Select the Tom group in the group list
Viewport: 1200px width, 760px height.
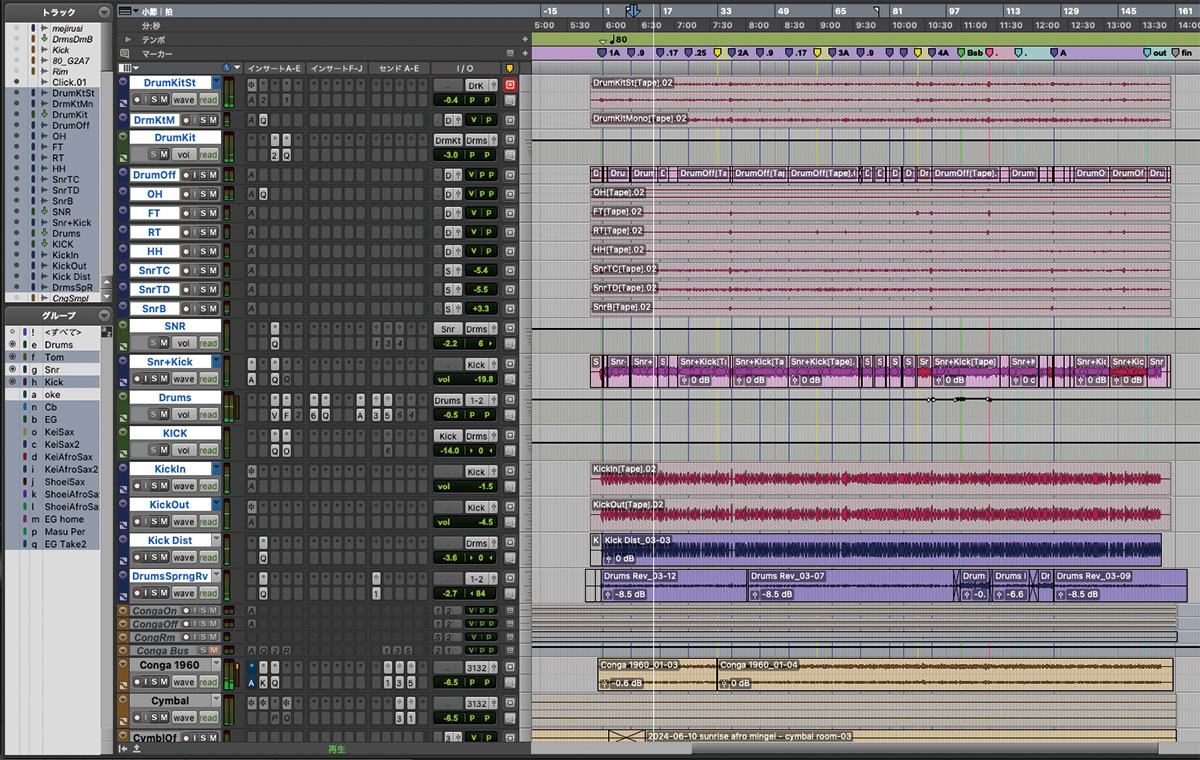[x=54, y=357]
